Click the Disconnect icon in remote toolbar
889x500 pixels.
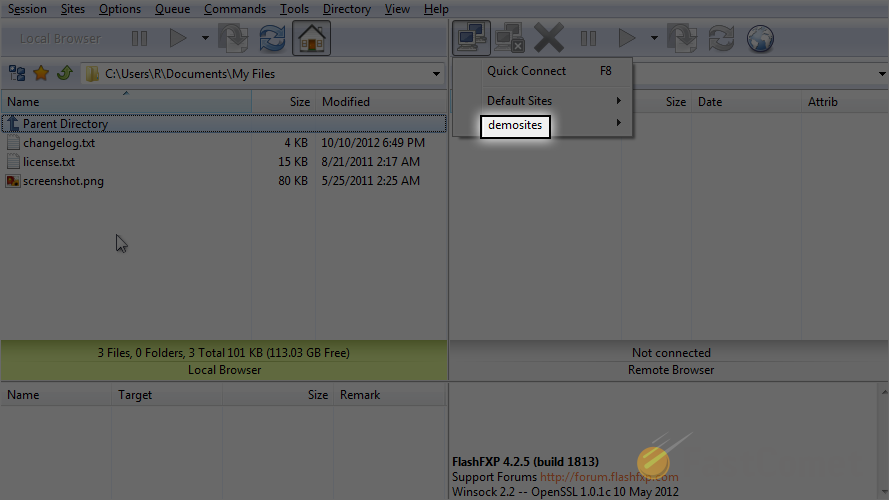[x=509, y=38]
